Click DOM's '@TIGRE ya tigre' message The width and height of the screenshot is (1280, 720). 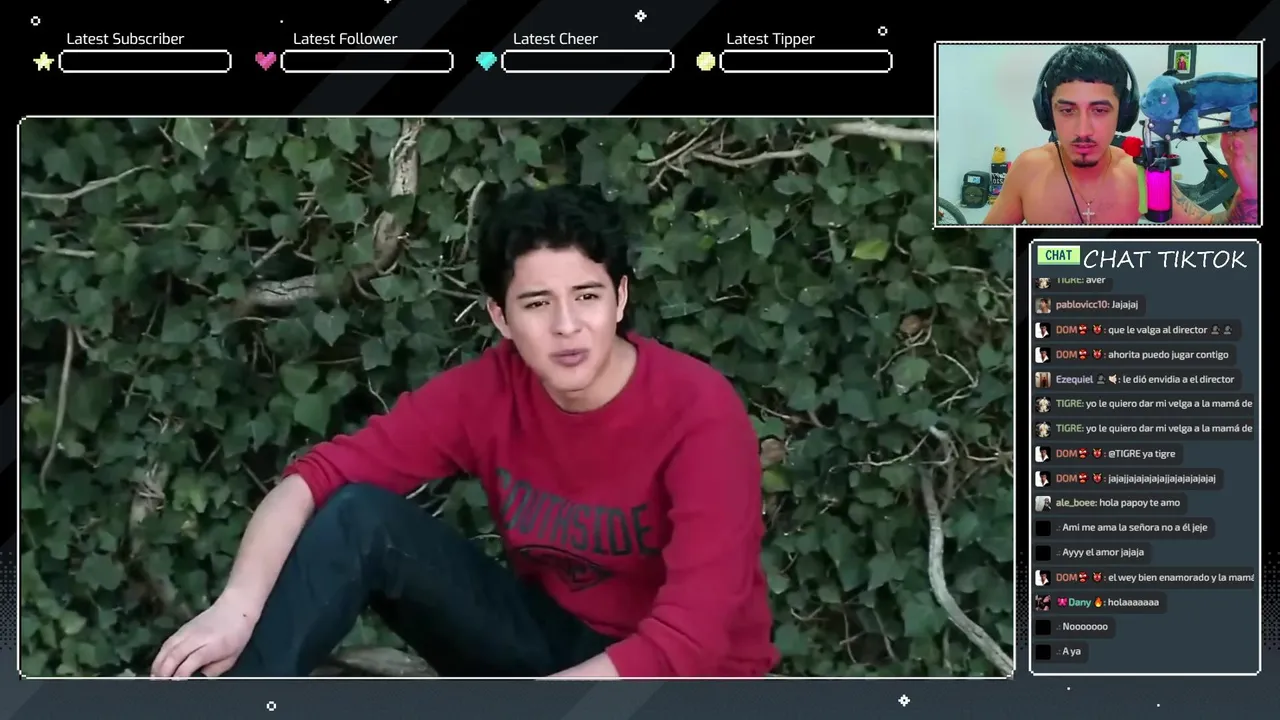(x=1141, y=454)
